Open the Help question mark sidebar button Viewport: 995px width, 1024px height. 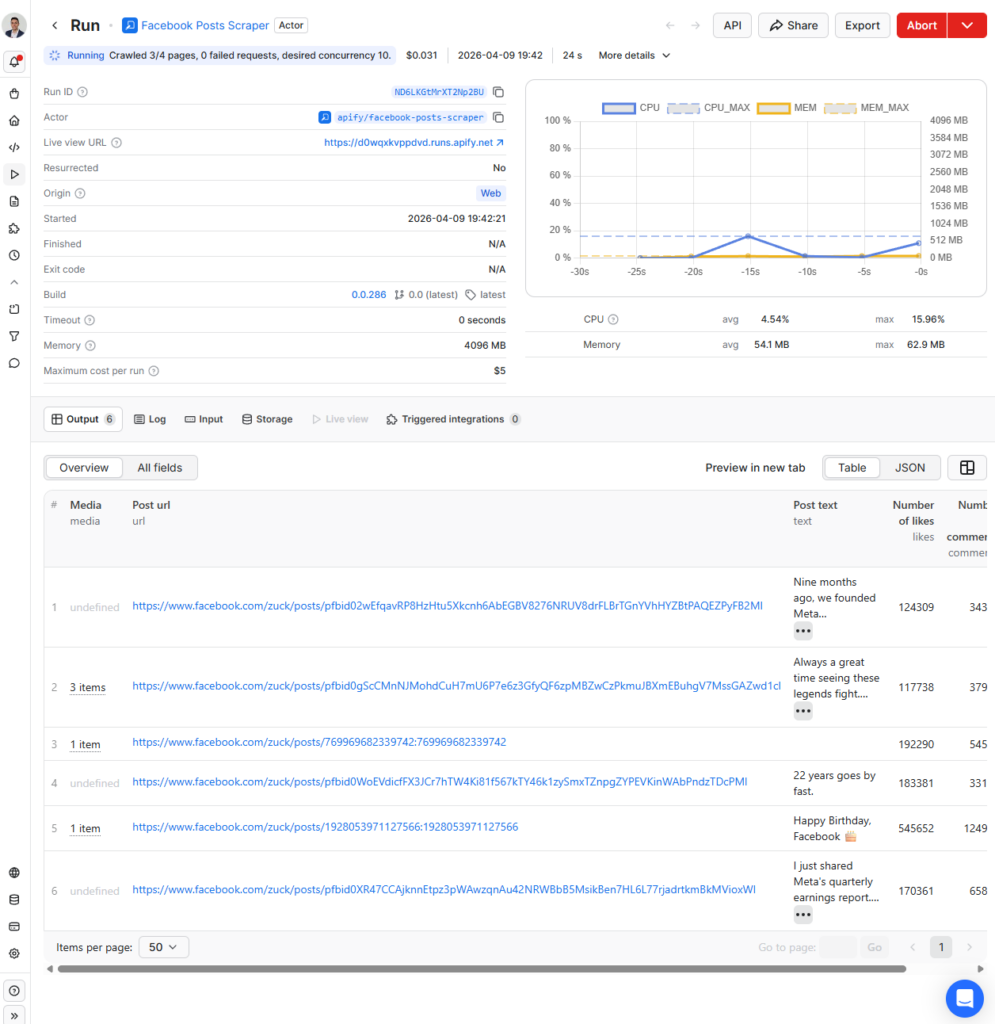[x=14, y=991]
